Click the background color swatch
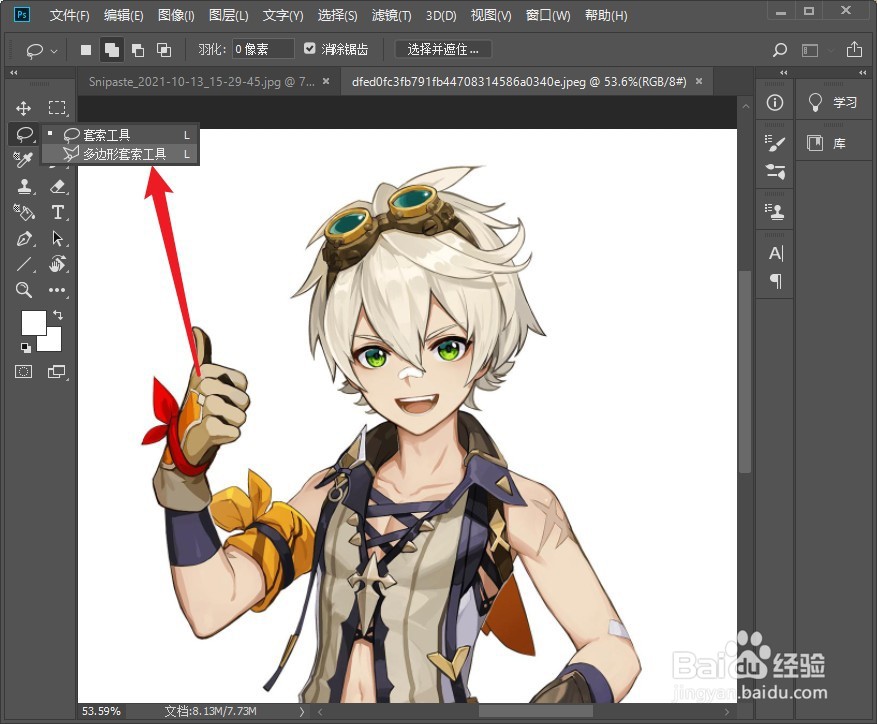This screenshot has width=877, height=724. (x=53, y=342)
